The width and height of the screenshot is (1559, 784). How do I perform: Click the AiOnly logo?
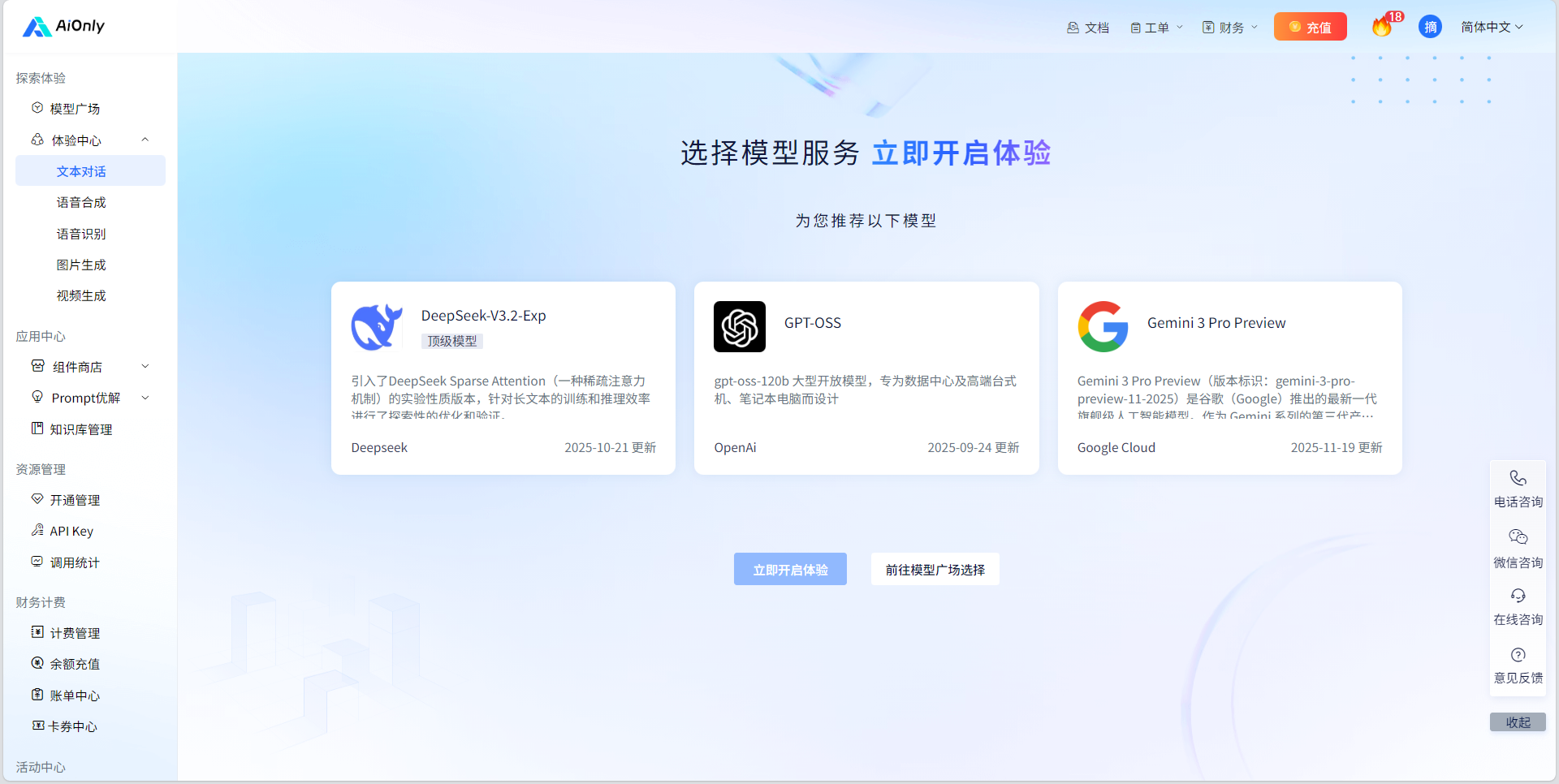(63, 27)
